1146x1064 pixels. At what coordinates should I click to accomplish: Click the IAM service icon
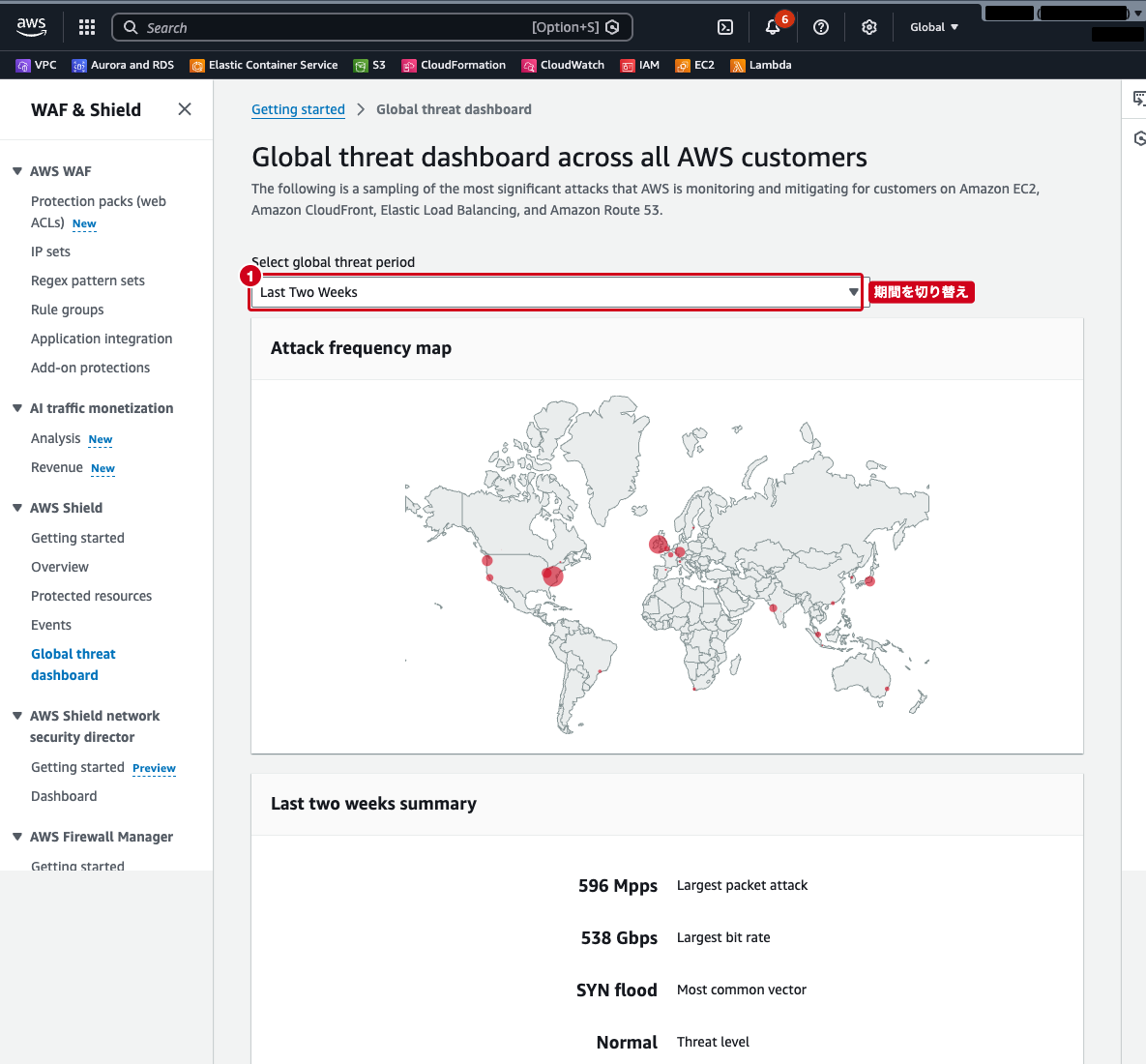(627, 66)
